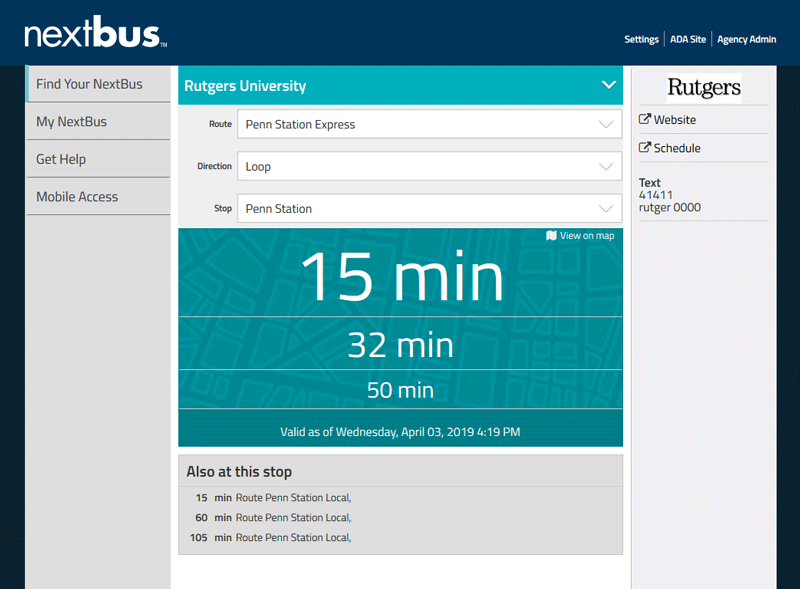The width and height of the screenshot is (800, 589).
Task: Click the 50 min prediction
Action: 401,390
